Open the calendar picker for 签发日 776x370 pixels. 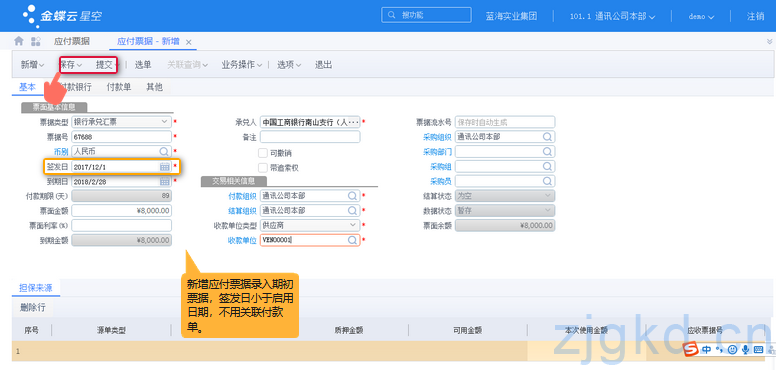click(165, 167)
